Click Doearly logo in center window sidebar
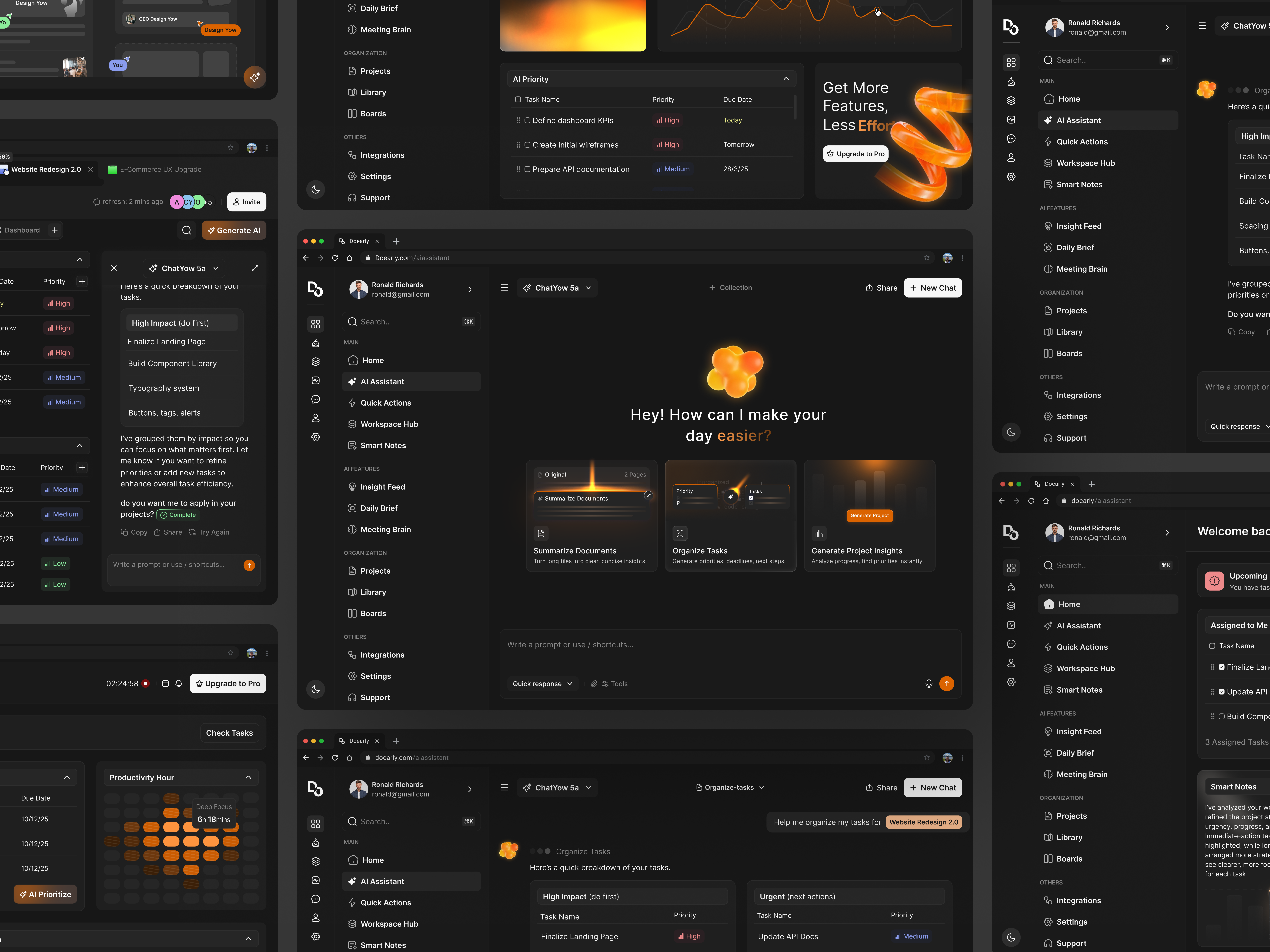 click(315, 289)
